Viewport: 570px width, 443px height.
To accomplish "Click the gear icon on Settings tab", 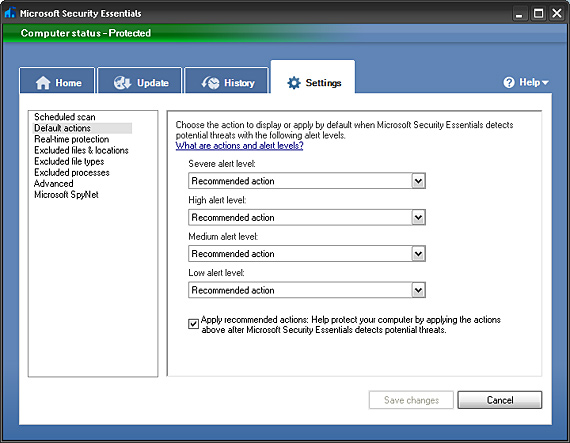I will [294, 83].
